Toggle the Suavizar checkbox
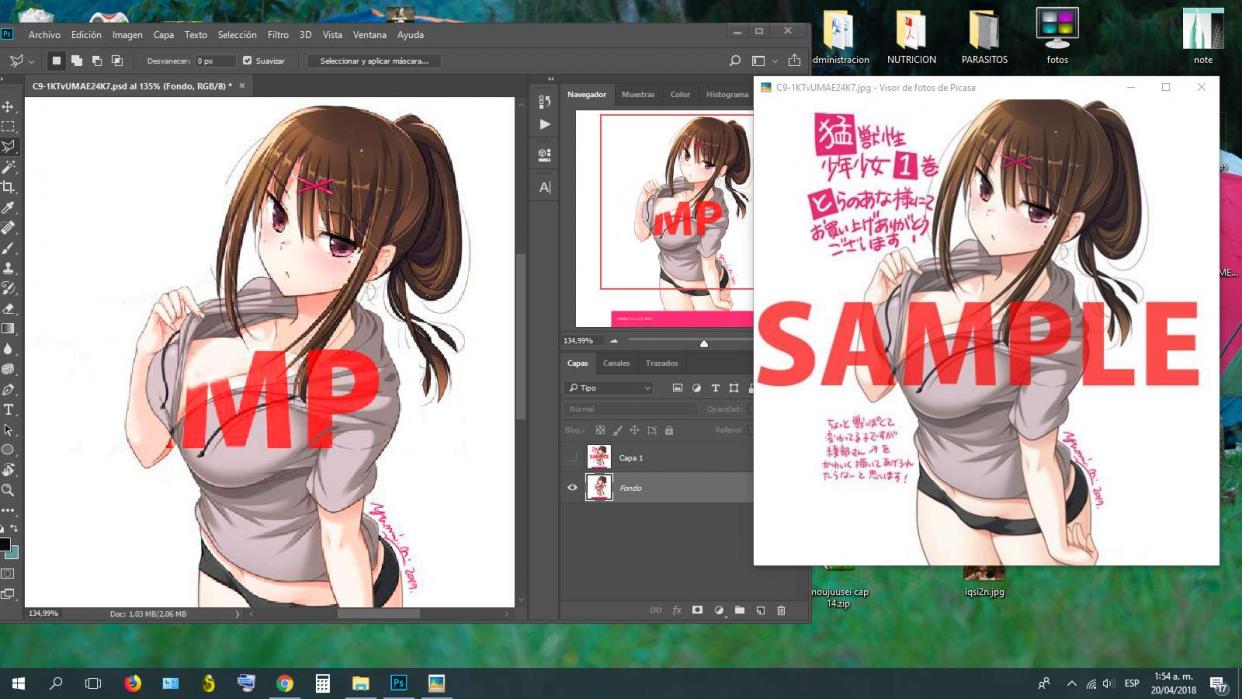Image resolution: width=1242 pixels, height=699 pixels. [x=247, y=61]
